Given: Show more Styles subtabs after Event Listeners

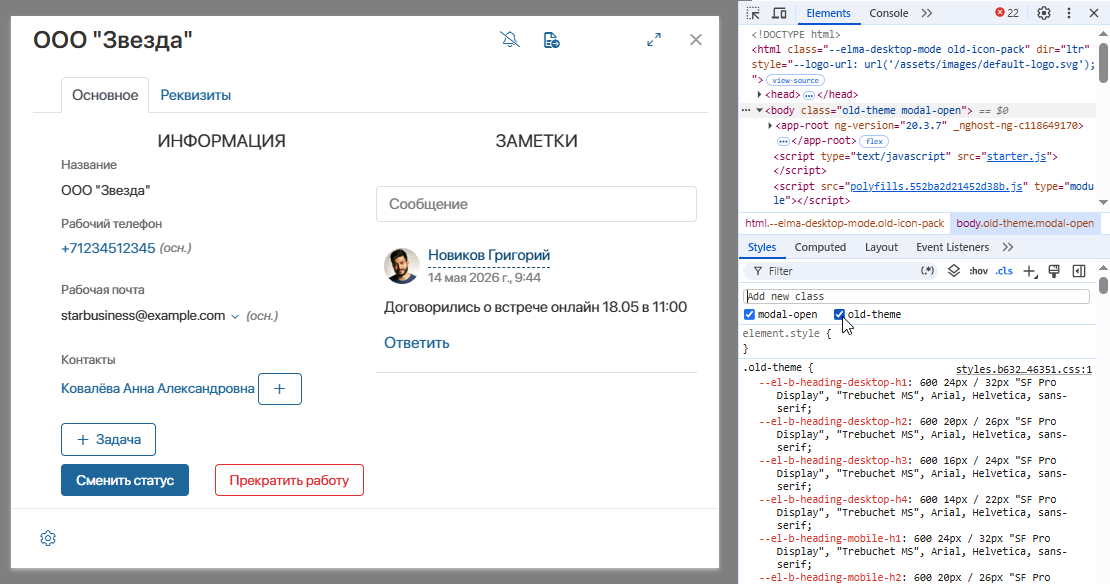Looking at the screenshot, I should [1008, 247].
